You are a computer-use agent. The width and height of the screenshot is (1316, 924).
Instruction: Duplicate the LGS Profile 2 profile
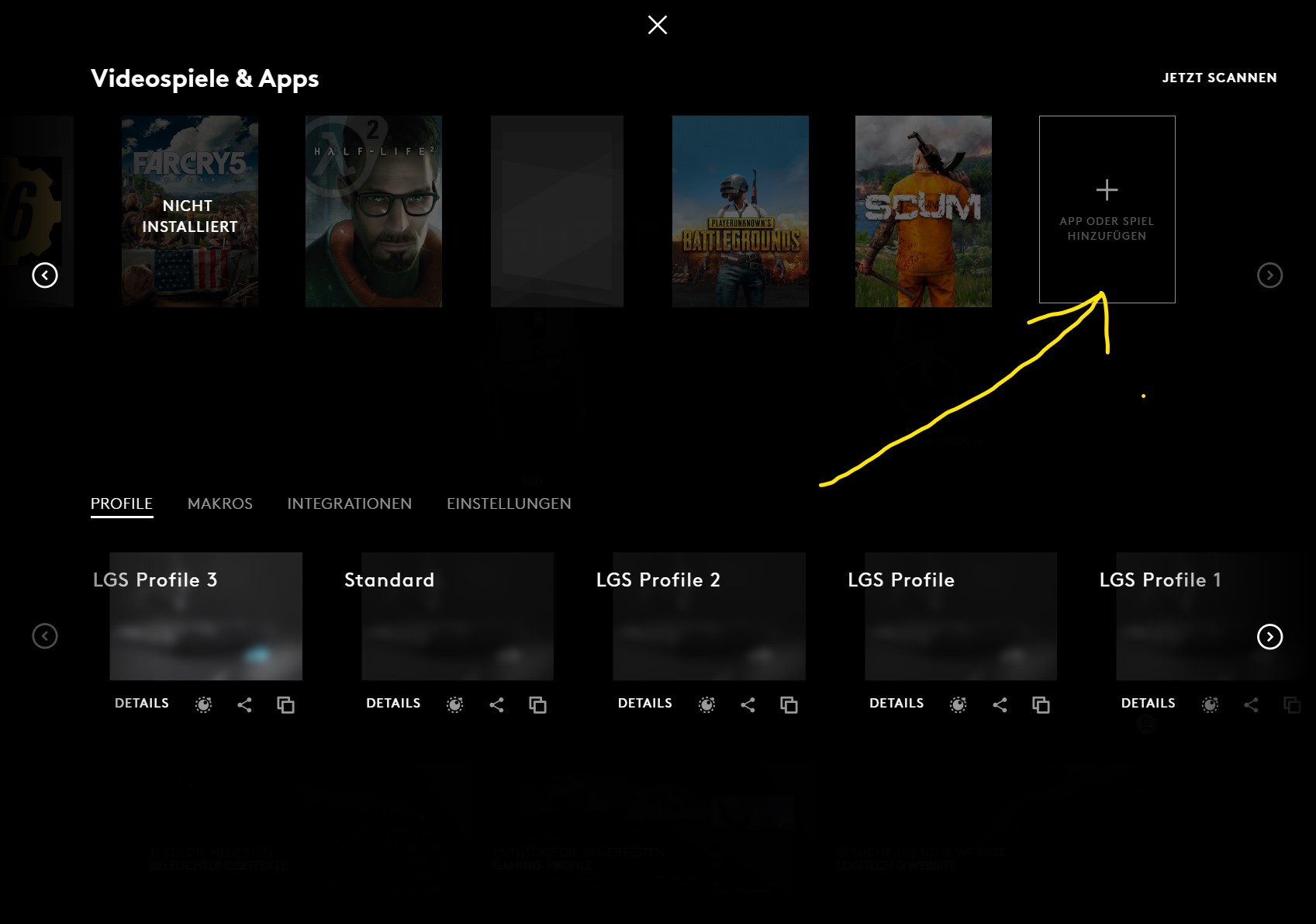(789, 704)
